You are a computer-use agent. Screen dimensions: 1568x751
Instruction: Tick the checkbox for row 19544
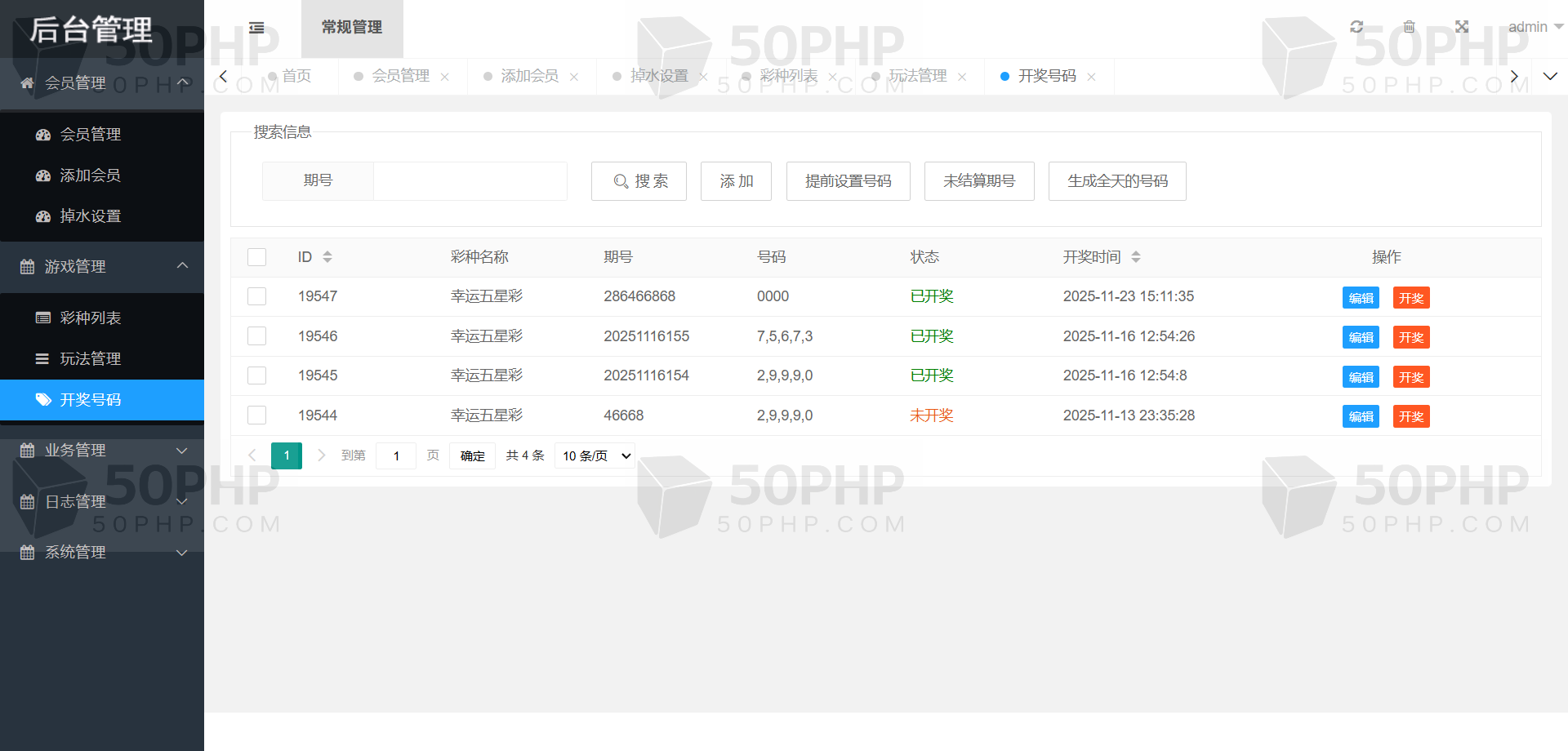click(x=257, y=415)
